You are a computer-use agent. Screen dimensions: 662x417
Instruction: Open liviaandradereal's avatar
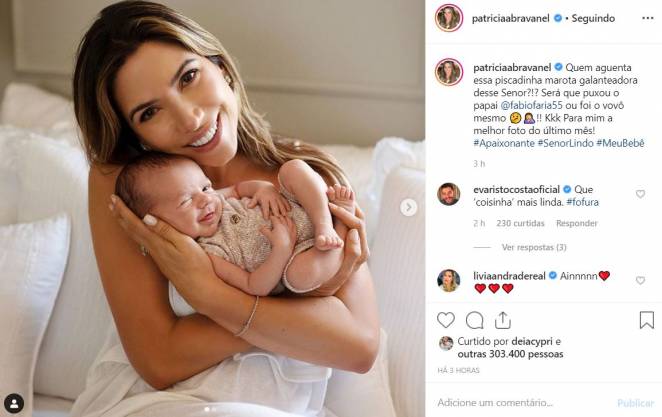click(x=448, y=281)
